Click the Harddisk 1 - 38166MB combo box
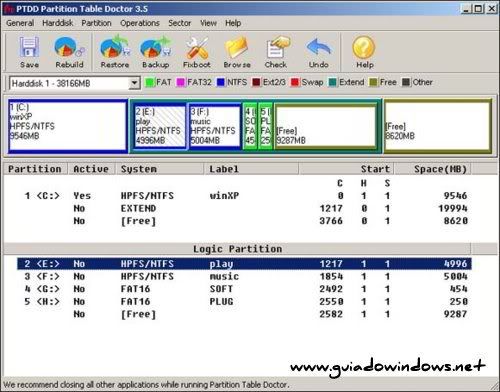500x392 pixels. coord(74,83)
